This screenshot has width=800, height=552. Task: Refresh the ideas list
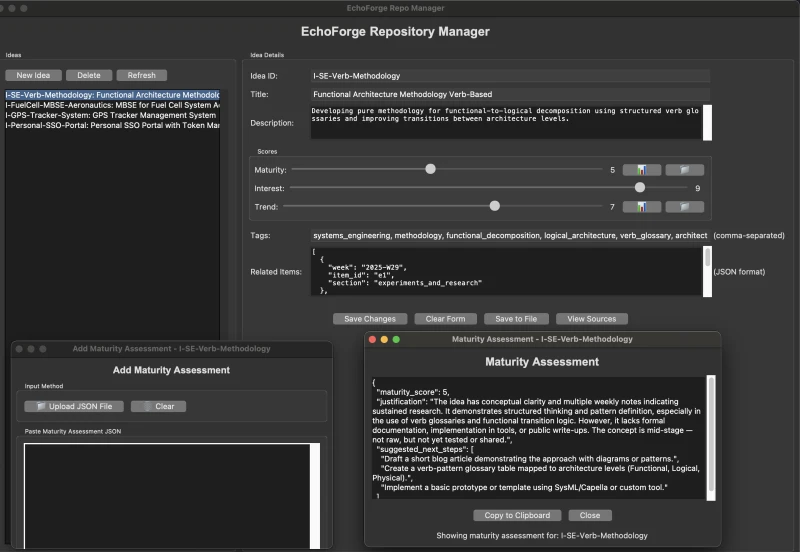pyautogui.click(x=141, y=75)
